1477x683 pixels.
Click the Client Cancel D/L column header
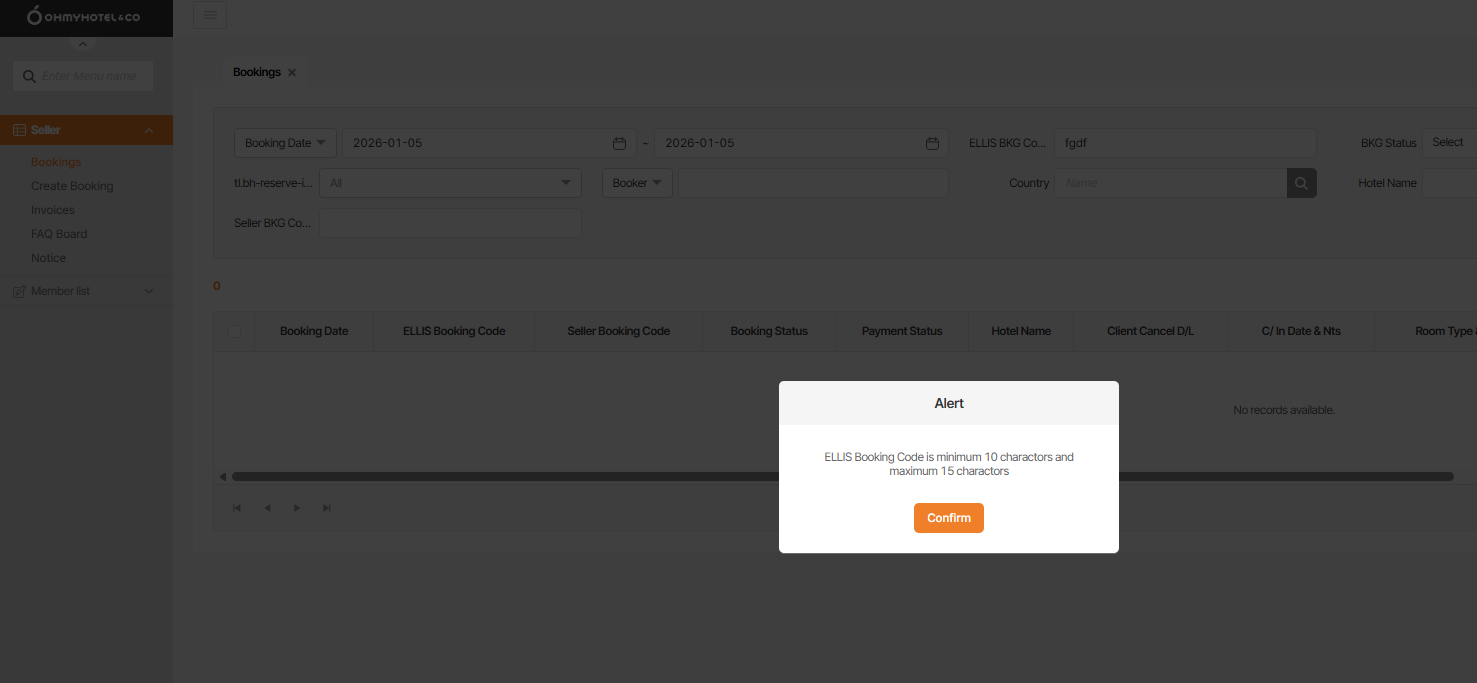click(1151, 331)
